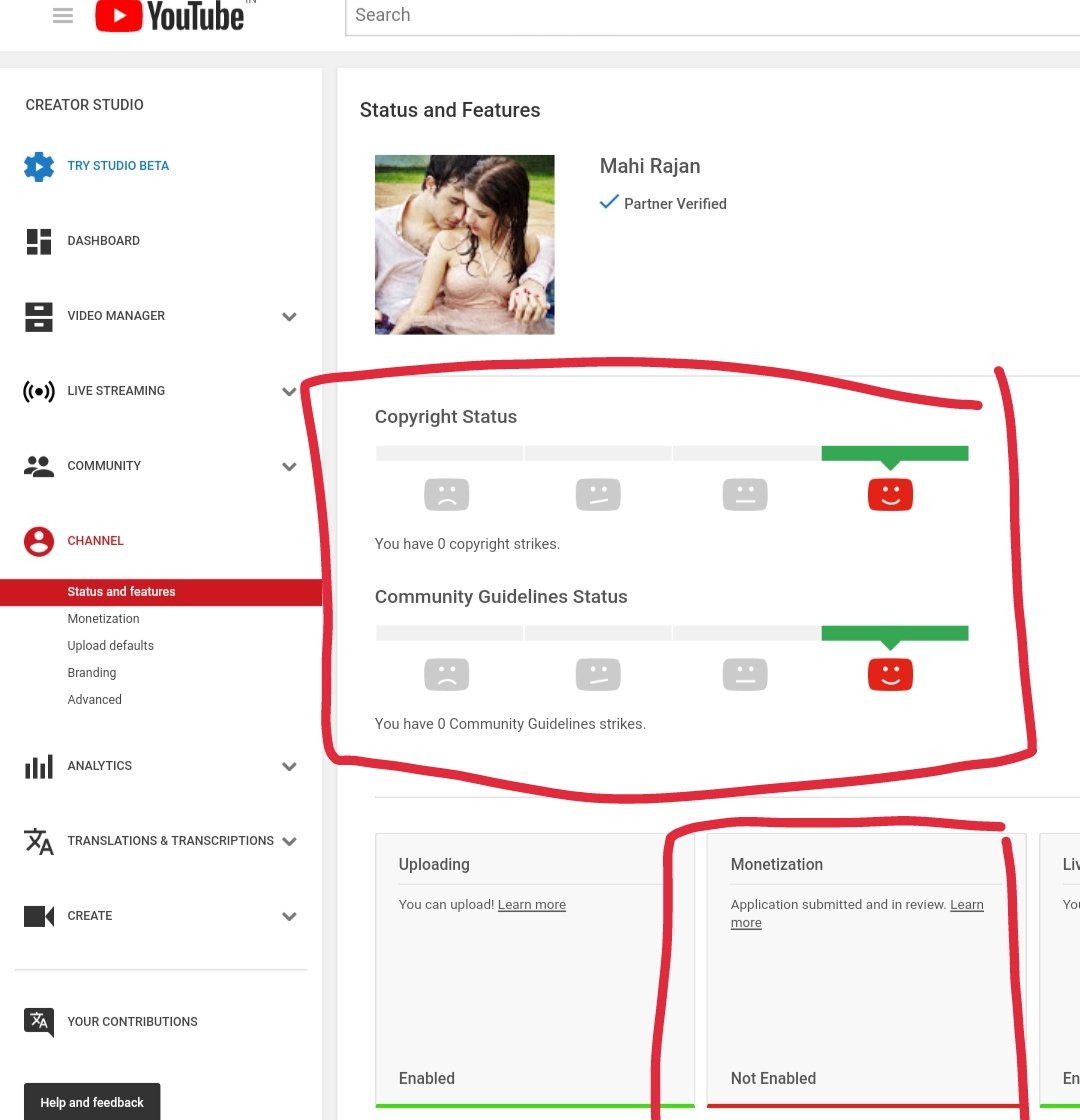Click Learn more link in Uploading card

[x=531, y=904]
